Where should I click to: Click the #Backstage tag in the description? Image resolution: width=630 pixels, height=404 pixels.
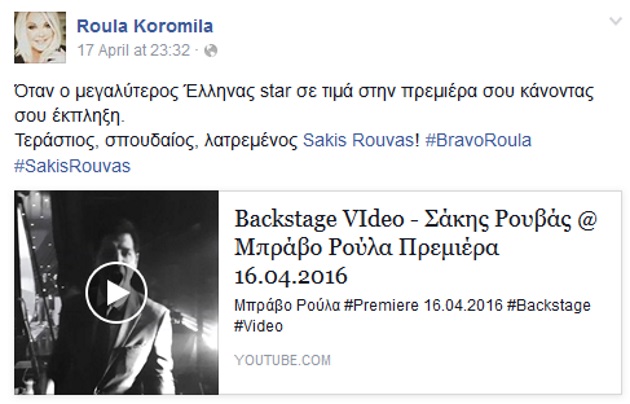[x=549, y=306]
